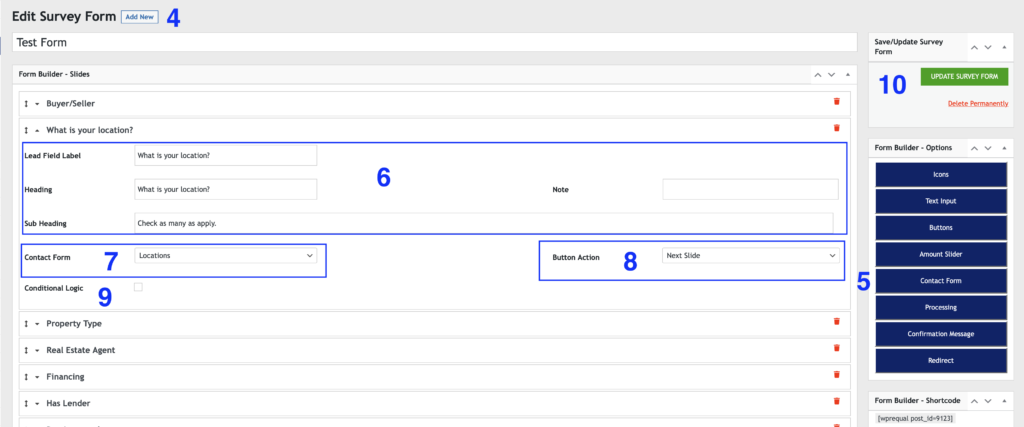1024x427 pixels.
Task: Toggle the Form Builder - Options panel collapse
Action: click(1004, 148)
